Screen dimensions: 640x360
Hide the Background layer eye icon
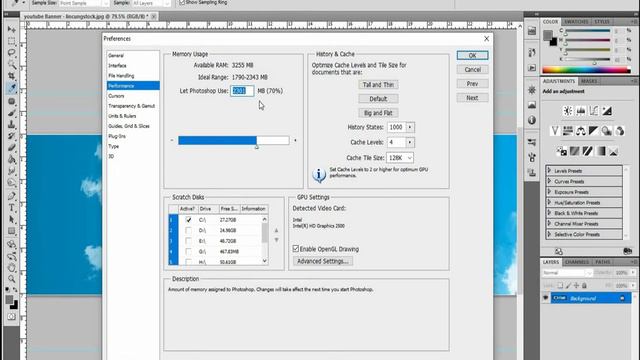point(545,298)
